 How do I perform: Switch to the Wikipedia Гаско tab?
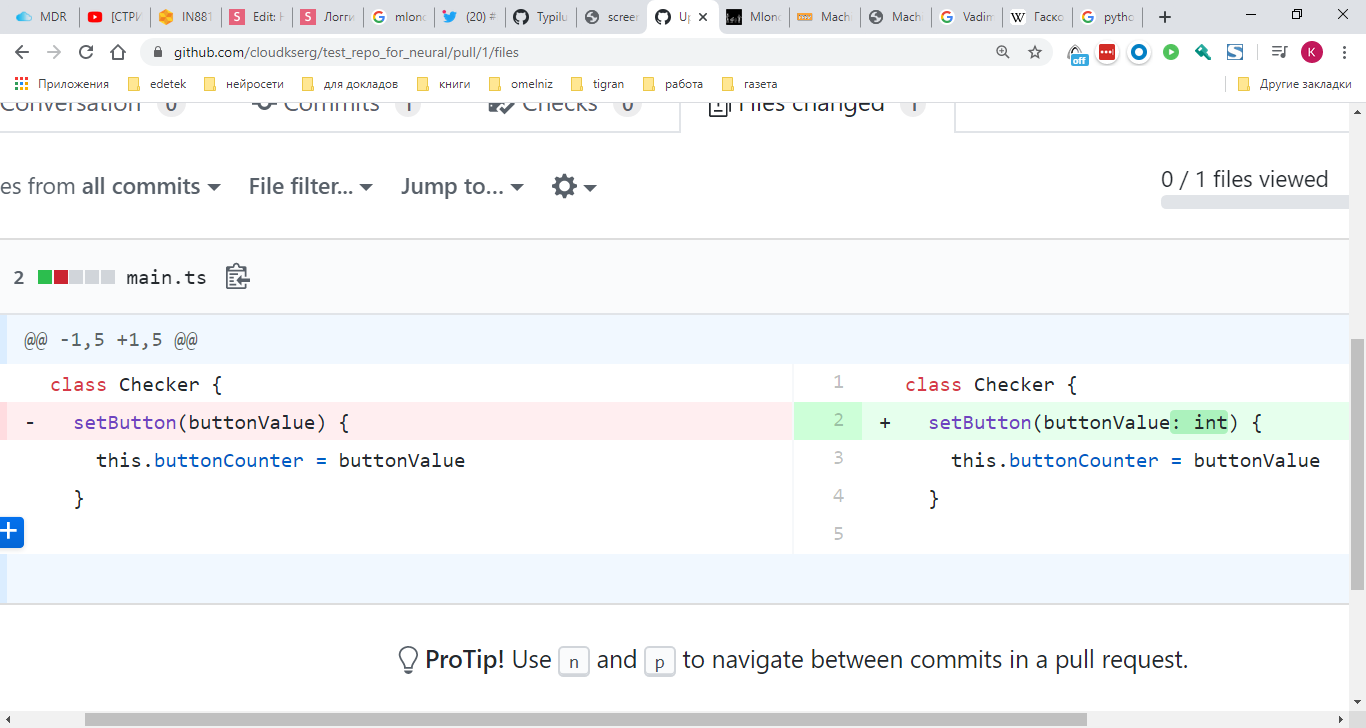click(x=1037, y=17)
